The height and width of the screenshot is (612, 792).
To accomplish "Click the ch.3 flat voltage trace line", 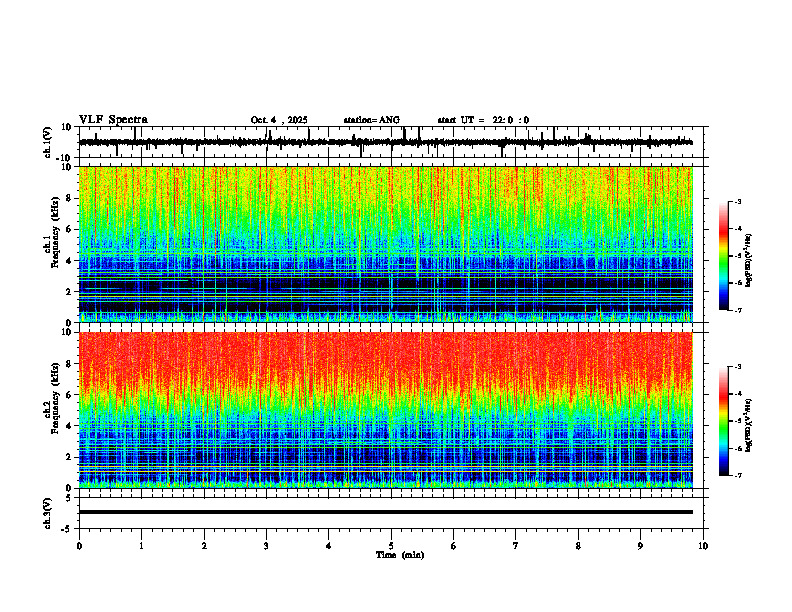I will [385, 512].
